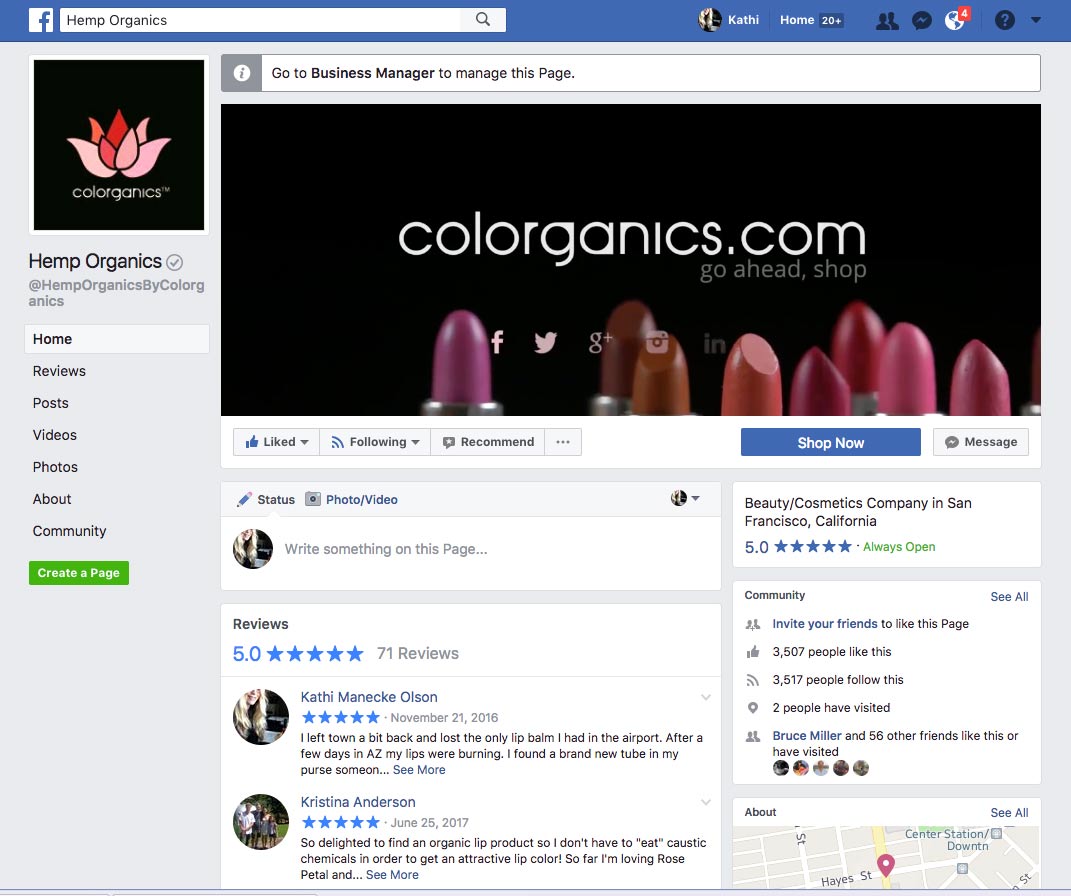The width and height of the screenshot is (1071, 896).
Task: Click the Facebook logo icon
Action: coord(41,20)
